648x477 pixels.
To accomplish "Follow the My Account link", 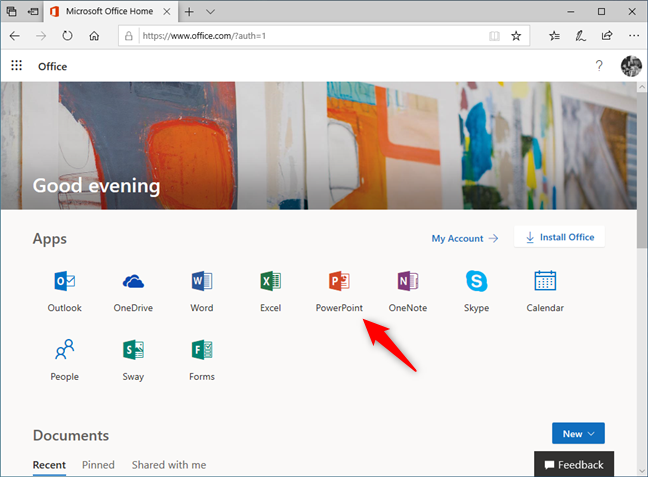I will coord(464,239).
